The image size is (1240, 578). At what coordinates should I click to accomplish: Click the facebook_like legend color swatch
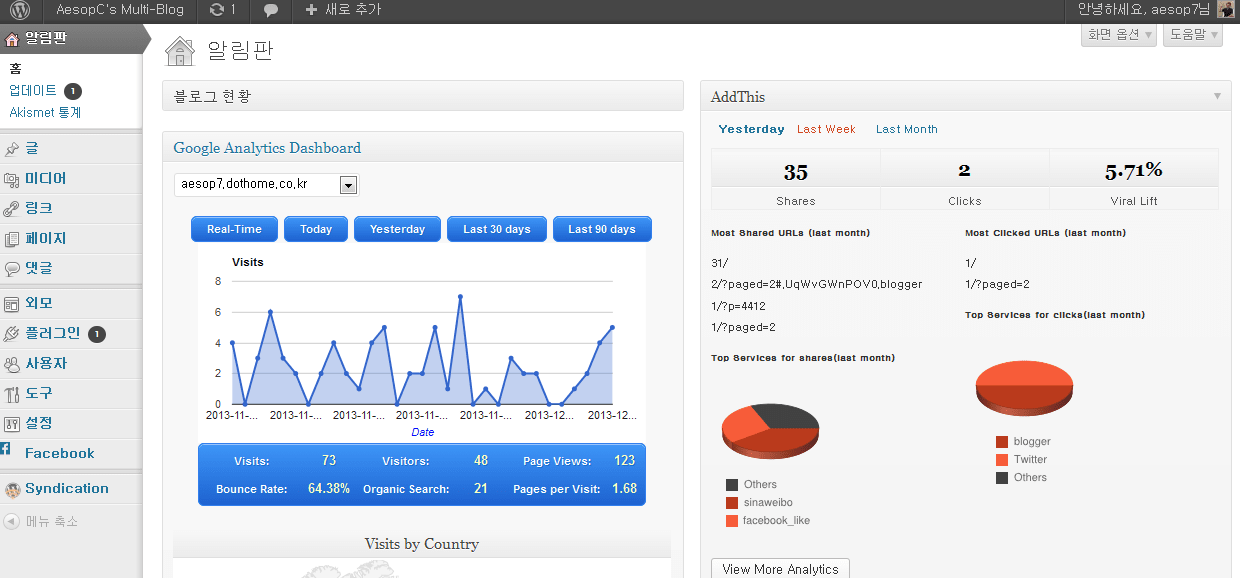click(x=732, y=521)
